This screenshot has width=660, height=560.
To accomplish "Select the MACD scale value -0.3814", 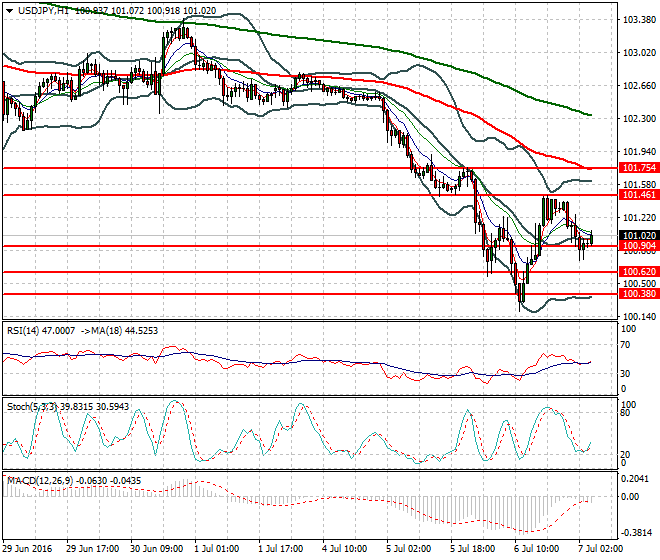I will tap(637, 533).
